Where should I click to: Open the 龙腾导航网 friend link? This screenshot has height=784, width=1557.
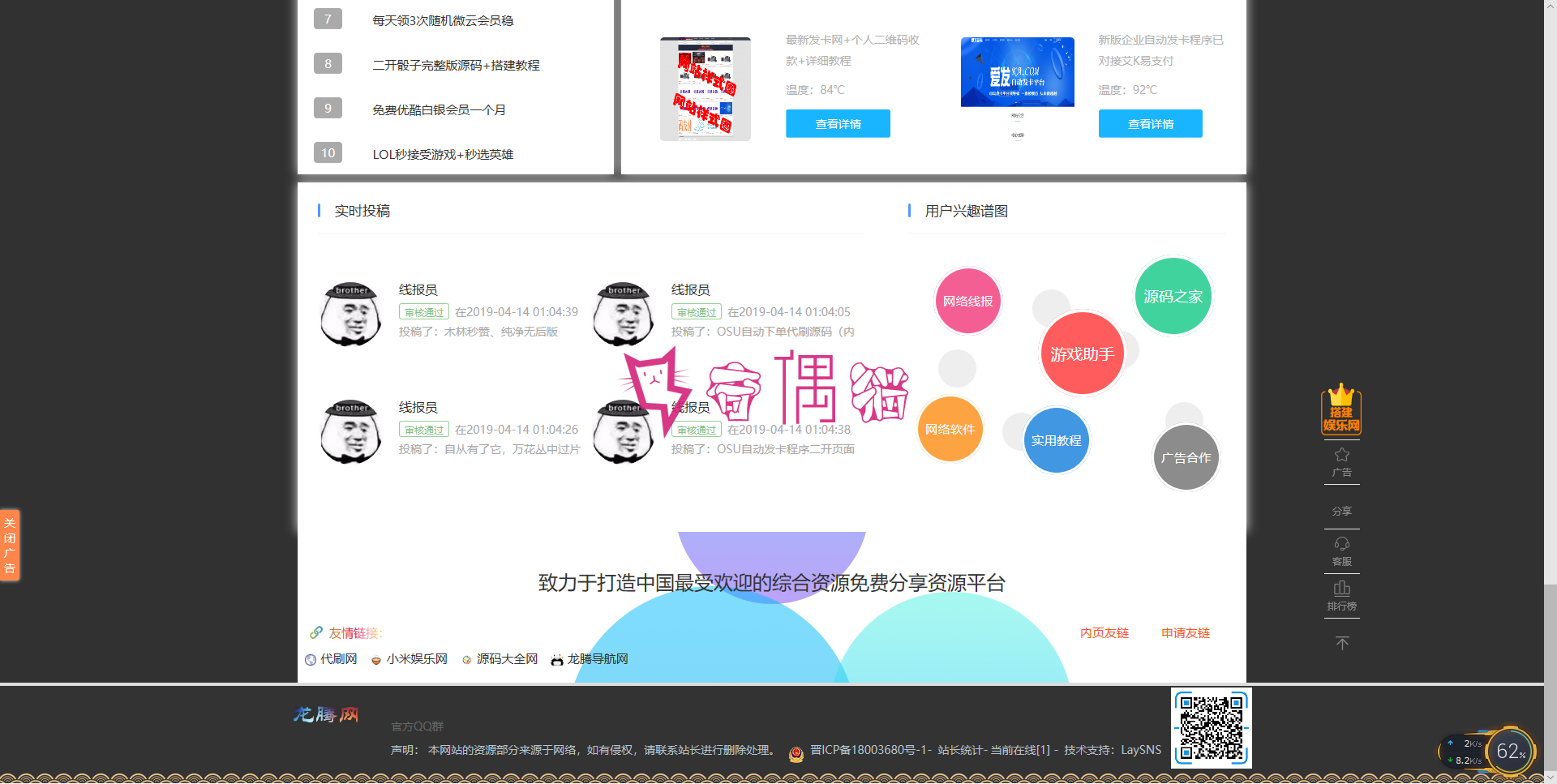click(x=598, y=659)
